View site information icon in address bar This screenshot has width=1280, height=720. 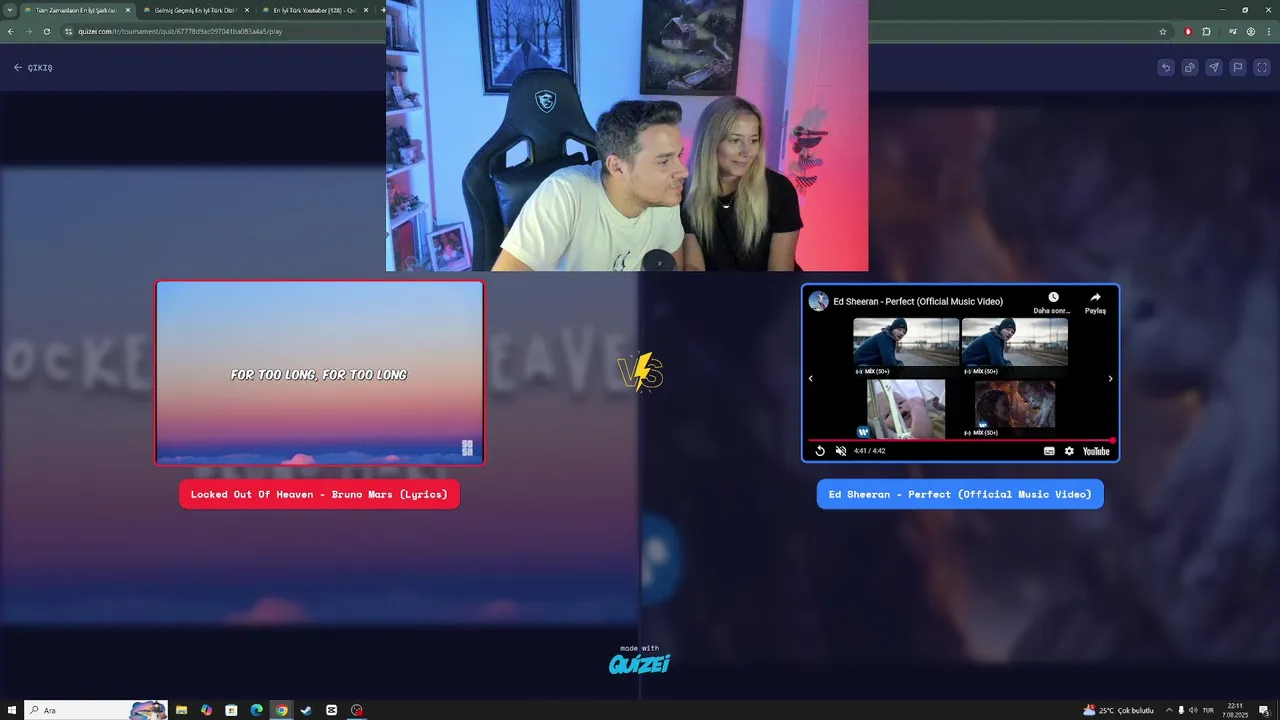[x=69, y=31]
